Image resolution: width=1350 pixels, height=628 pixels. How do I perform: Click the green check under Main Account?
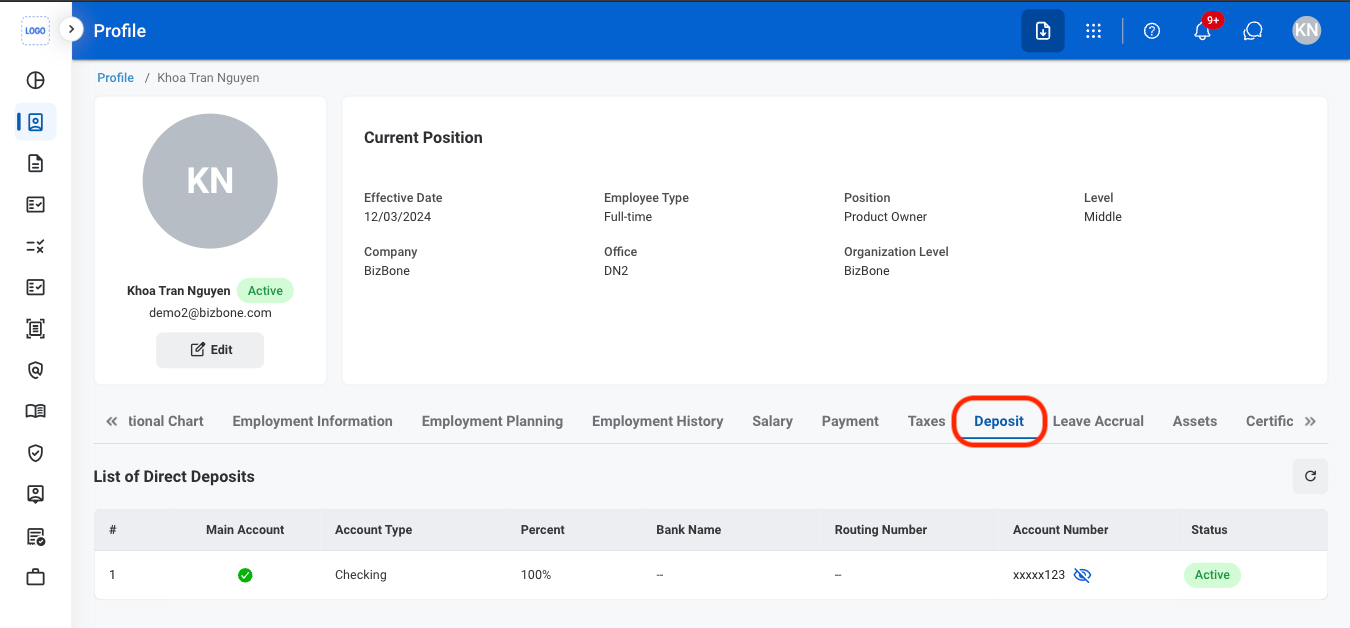coord(245,575)
